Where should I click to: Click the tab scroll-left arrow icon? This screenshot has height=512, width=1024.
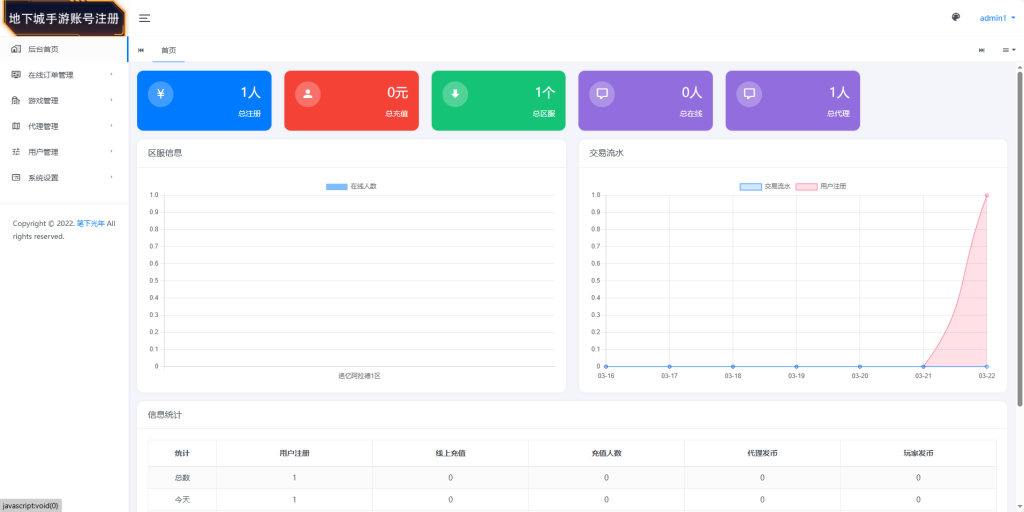[x=141, y=50]
